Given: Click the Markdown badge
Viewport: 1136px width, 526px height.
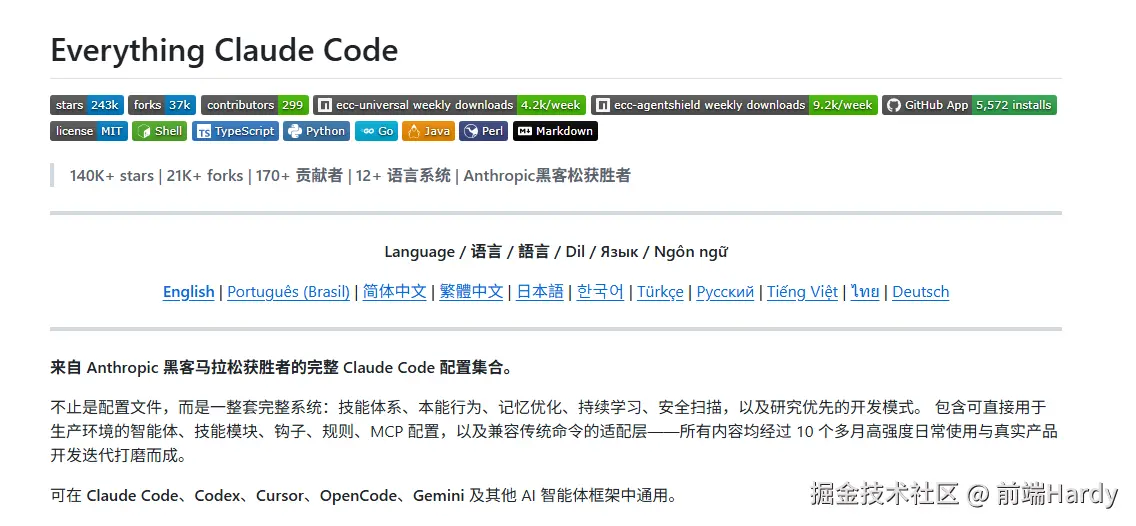Looking at the screenshot, I should point(555,131).
